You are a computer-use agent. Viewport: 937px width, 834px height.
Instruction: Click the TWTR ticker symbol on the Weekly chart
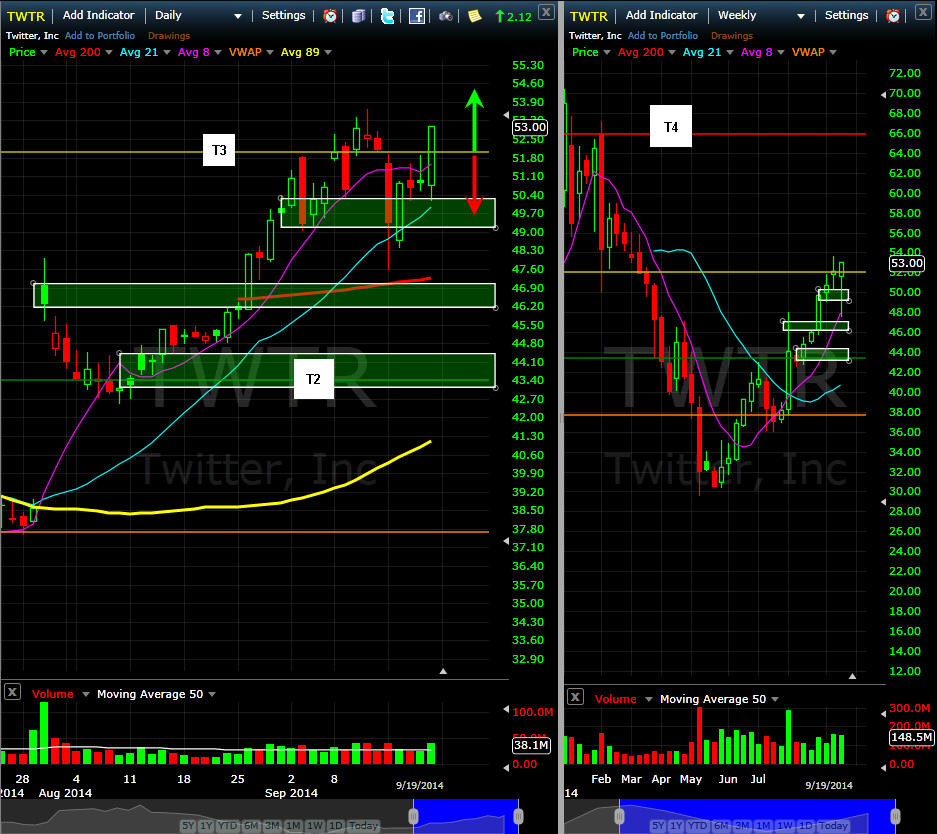click(x=589, y=16)
